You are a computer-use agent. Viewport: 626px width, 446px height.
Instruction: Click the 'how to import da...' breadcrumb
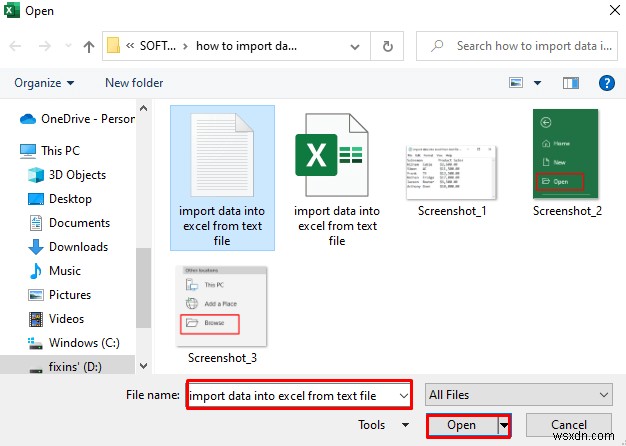246,46
